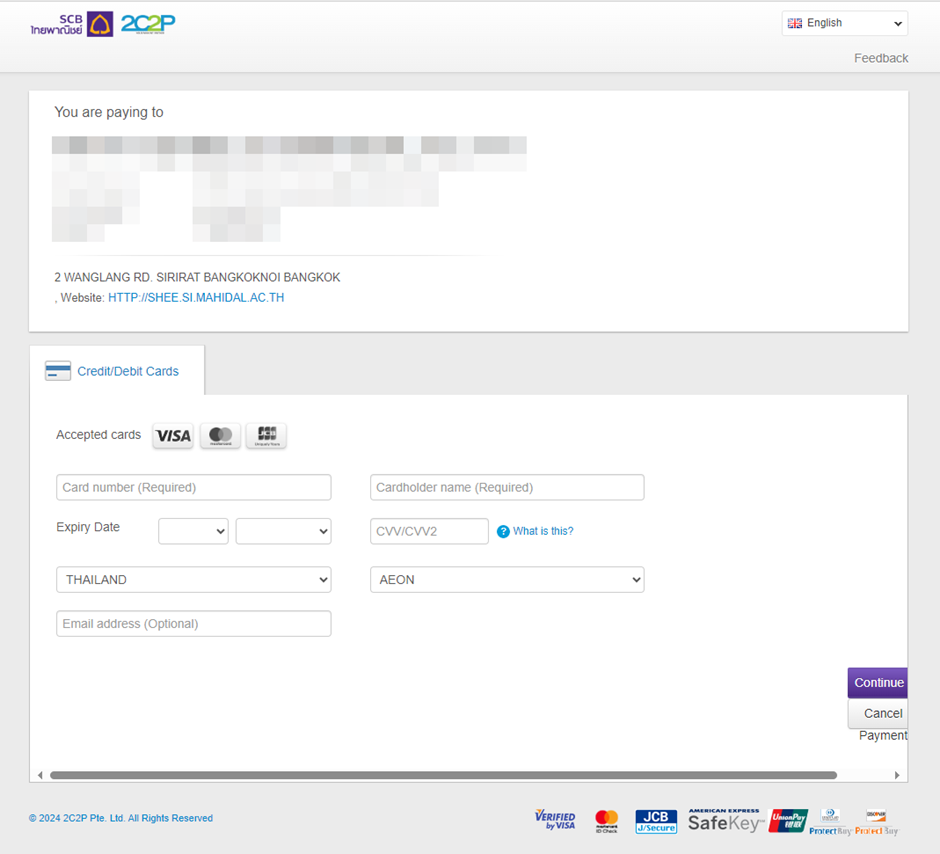940x854 pixels.
Task: Click the Visa accepted card icon
Action: point(173,436)
